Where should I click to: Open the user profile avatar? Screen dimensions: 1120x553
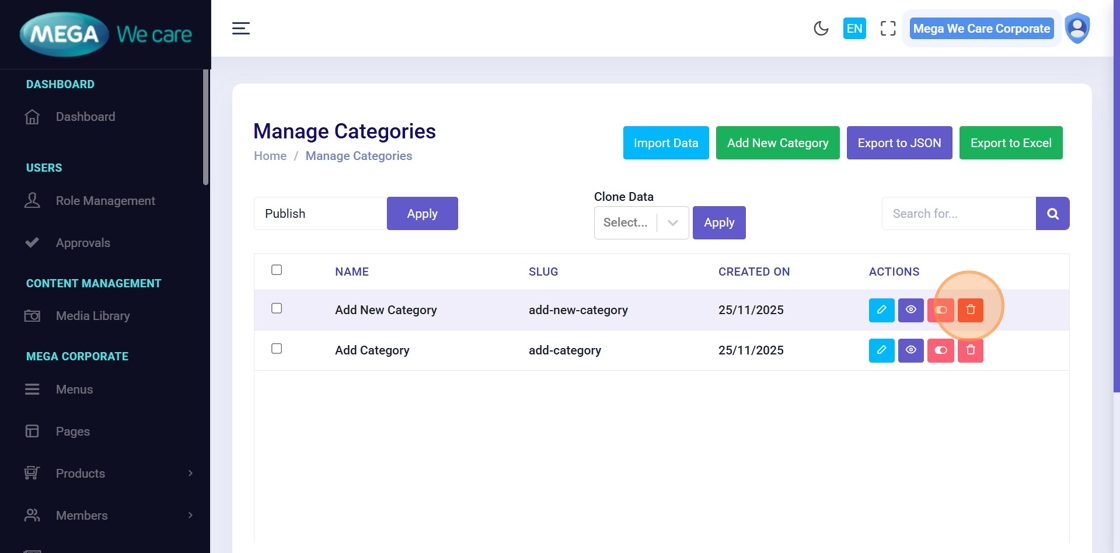(x=1077, y=28)
